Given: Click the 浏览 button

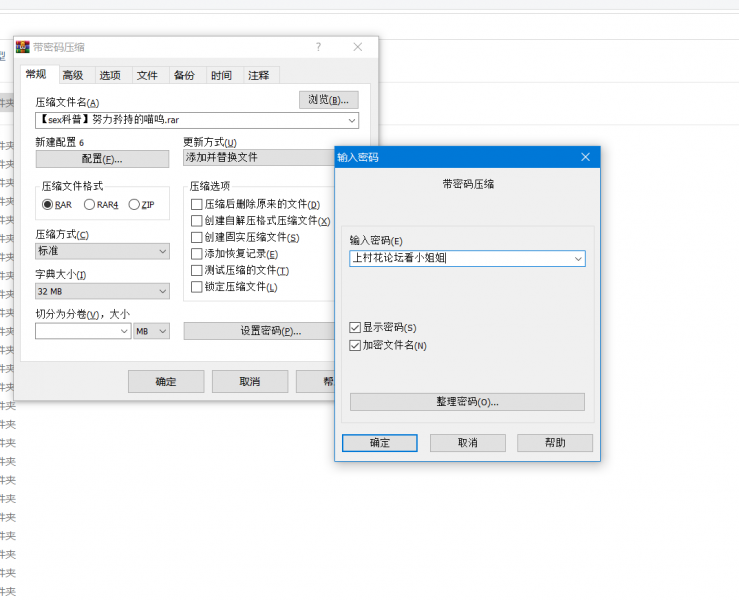Looking at the screenshot, I should click(x=328, y=100).
